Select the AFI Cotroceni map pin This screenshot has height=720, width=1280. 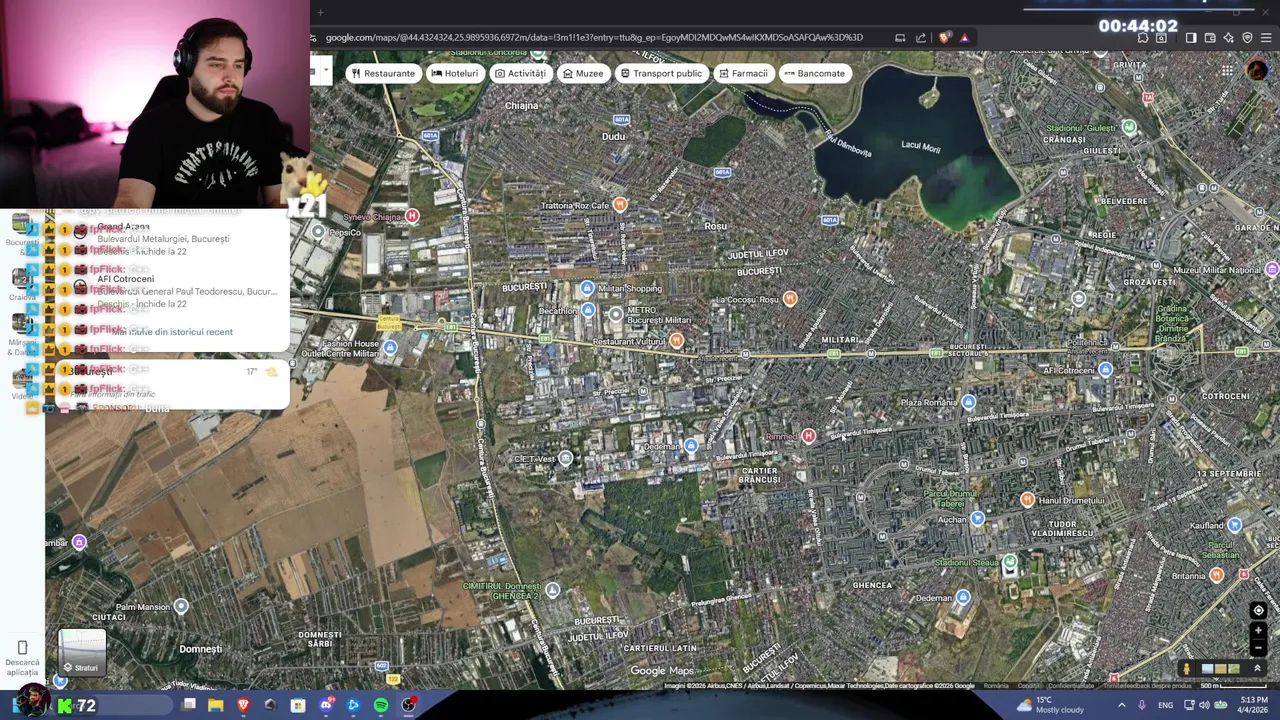(1105, 370)
